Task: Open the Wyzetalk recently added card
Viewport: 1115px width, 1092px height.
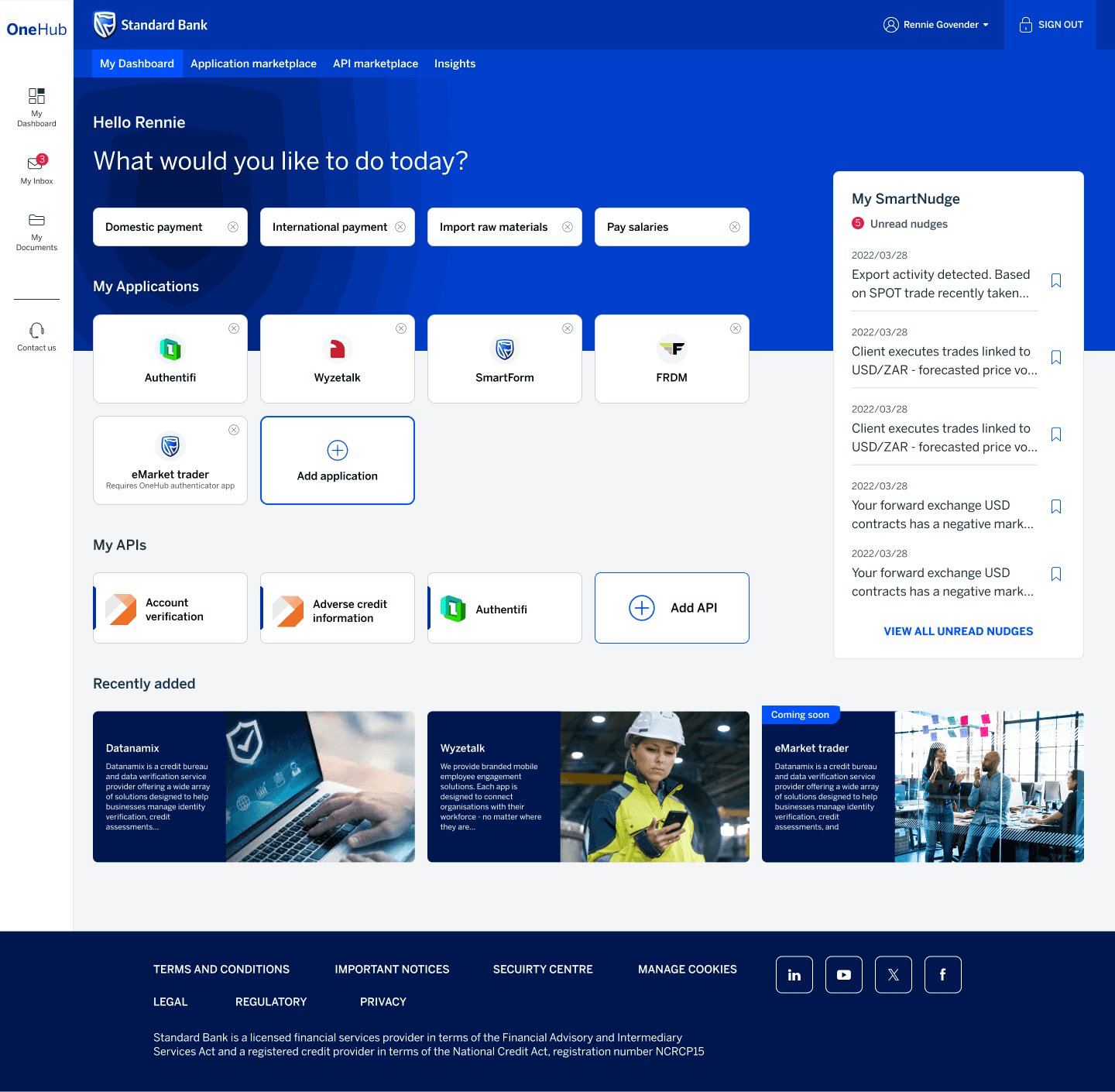Action: [x=588, y=787]
